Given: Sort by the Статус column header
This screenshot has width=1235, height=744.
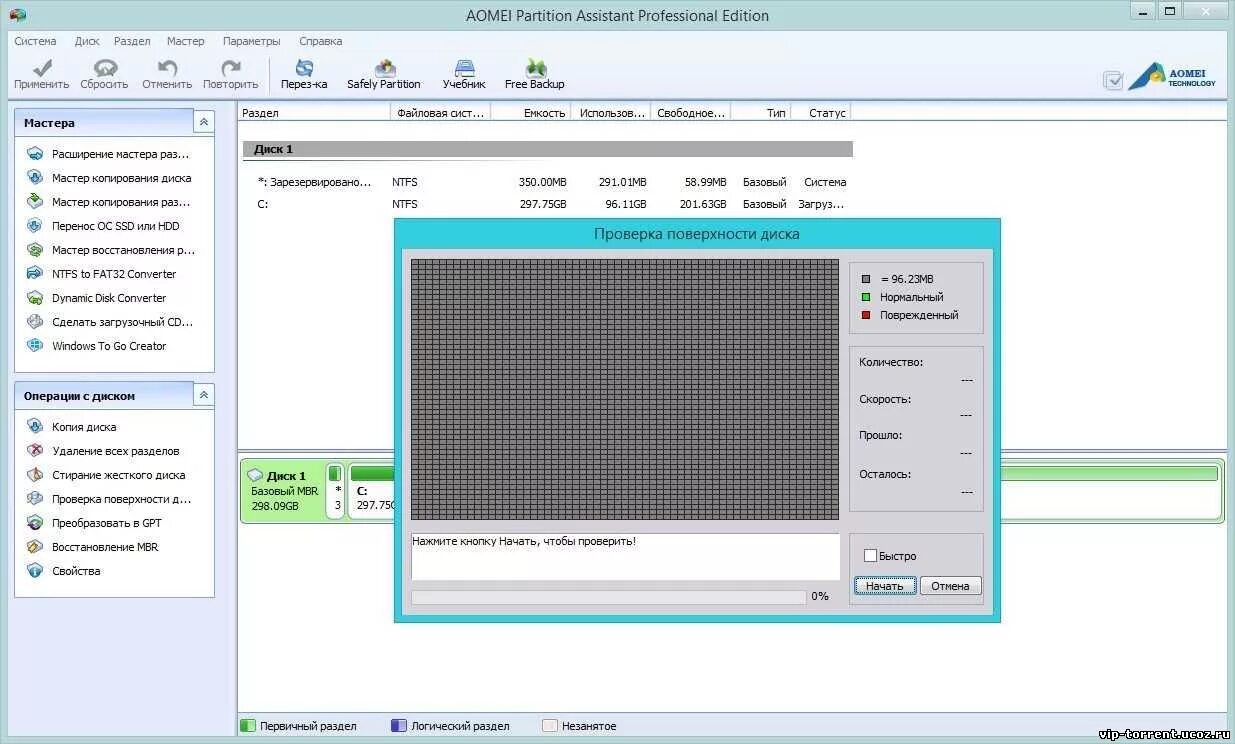Looking at the screenshot, I should [820, 113].
